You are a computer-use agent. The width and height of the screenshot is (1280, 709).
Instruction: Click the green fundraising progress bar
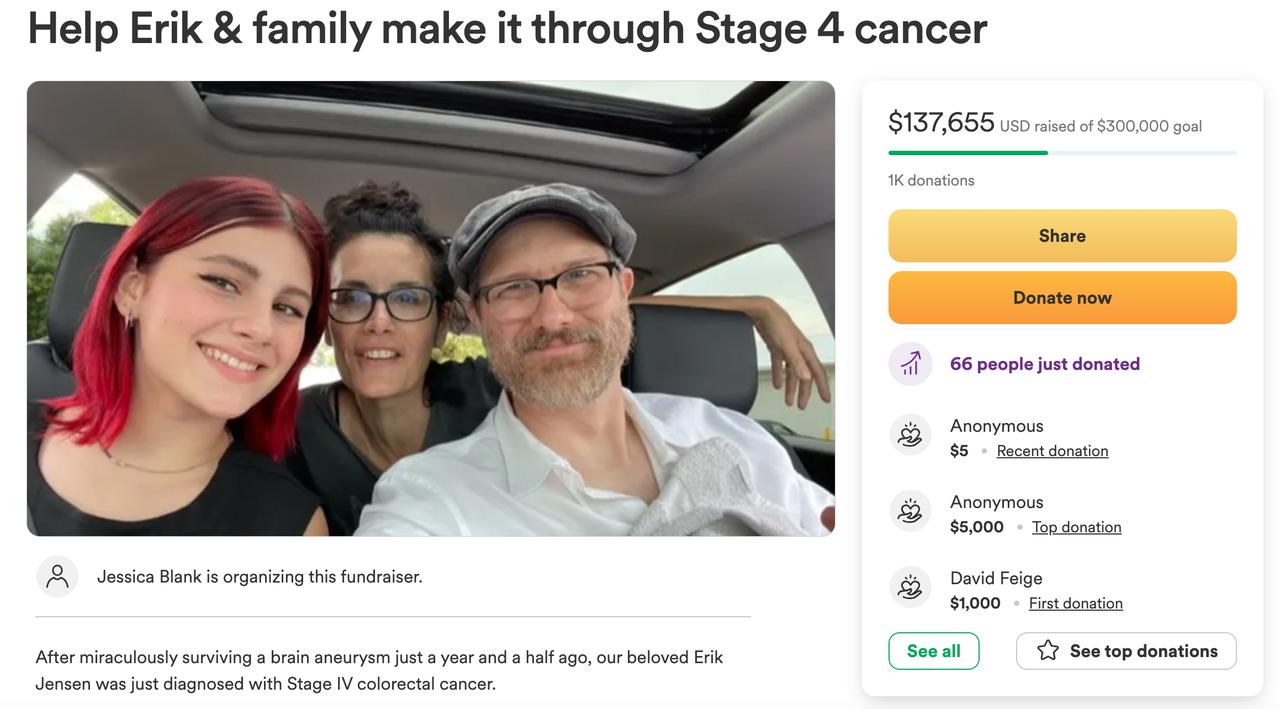tap(967, 153)
